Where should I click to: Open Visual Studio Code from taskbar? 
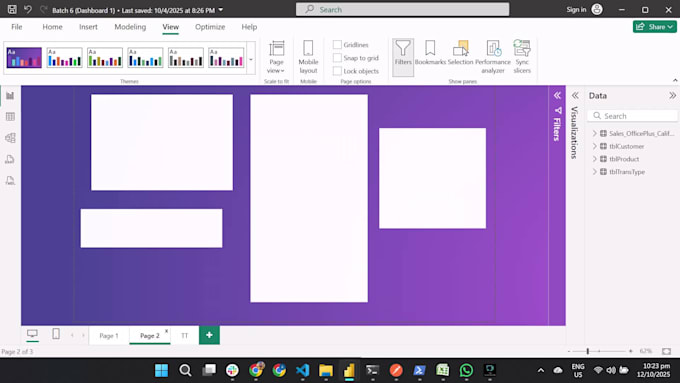pos(303,370)
